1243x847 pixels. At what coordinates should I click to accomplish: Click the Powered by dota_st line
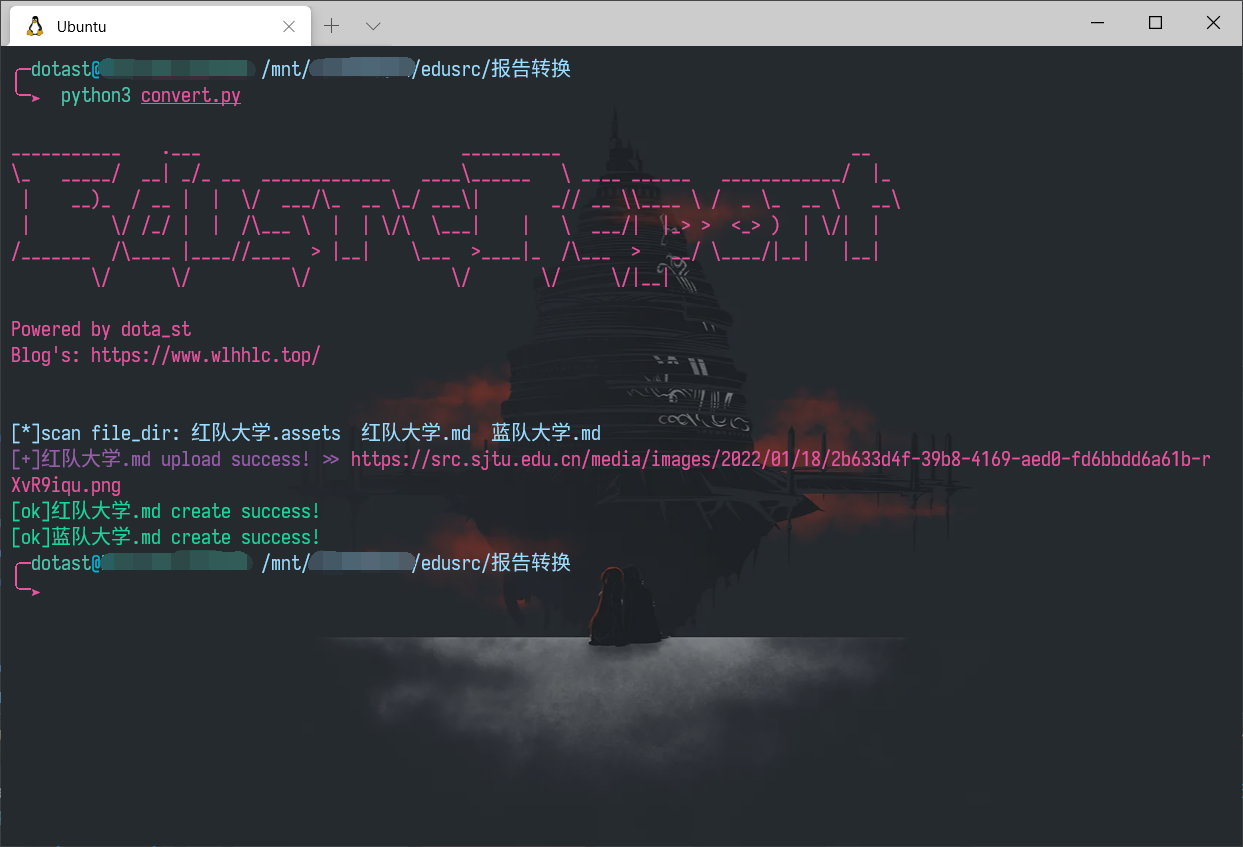(101, 329)
